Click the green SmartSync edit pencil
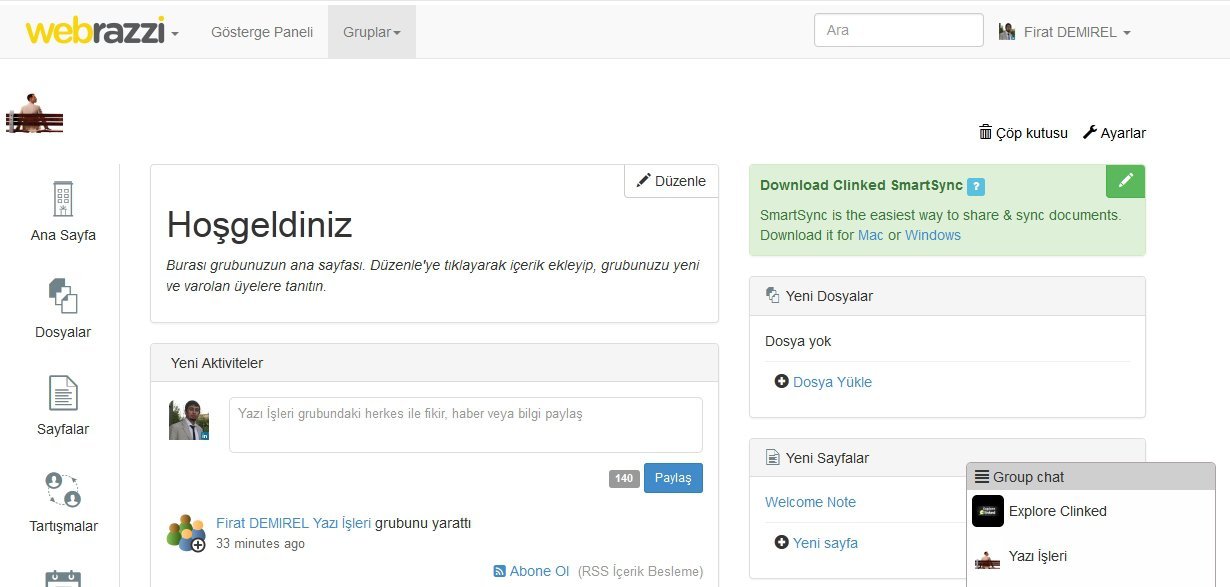This screenshot has height=587, width=1230. (x=1125, y=181)
